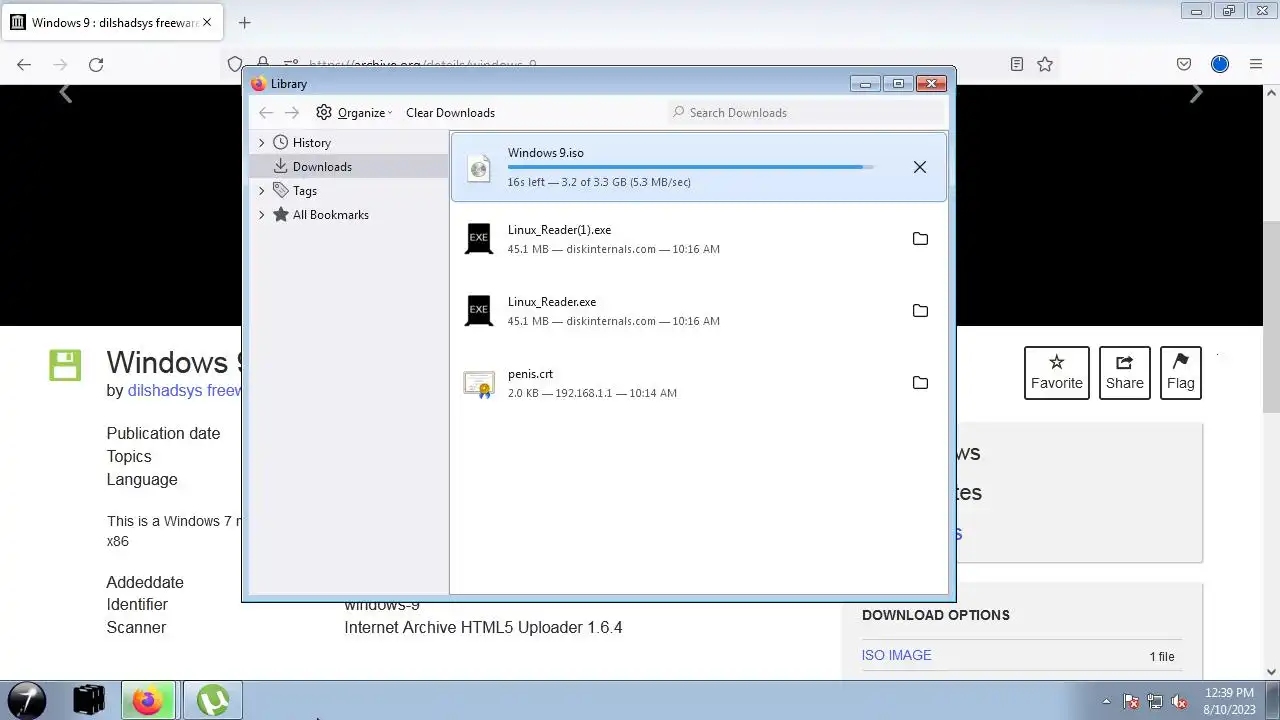
Task: Open the dilshadsys freeware uploader link
Action: point(184,390)
